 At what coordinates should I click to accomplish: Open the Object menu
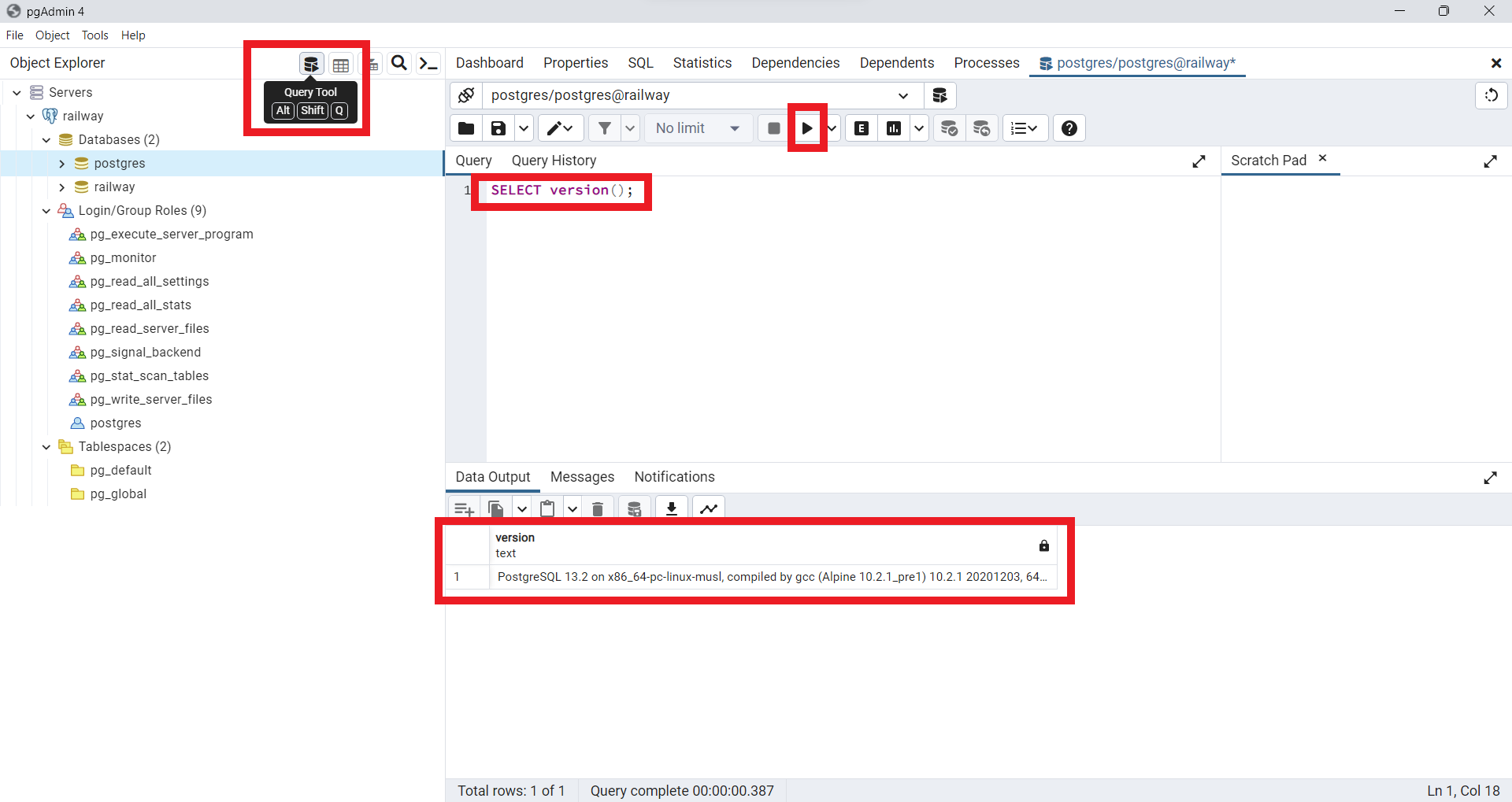[53, 35]
